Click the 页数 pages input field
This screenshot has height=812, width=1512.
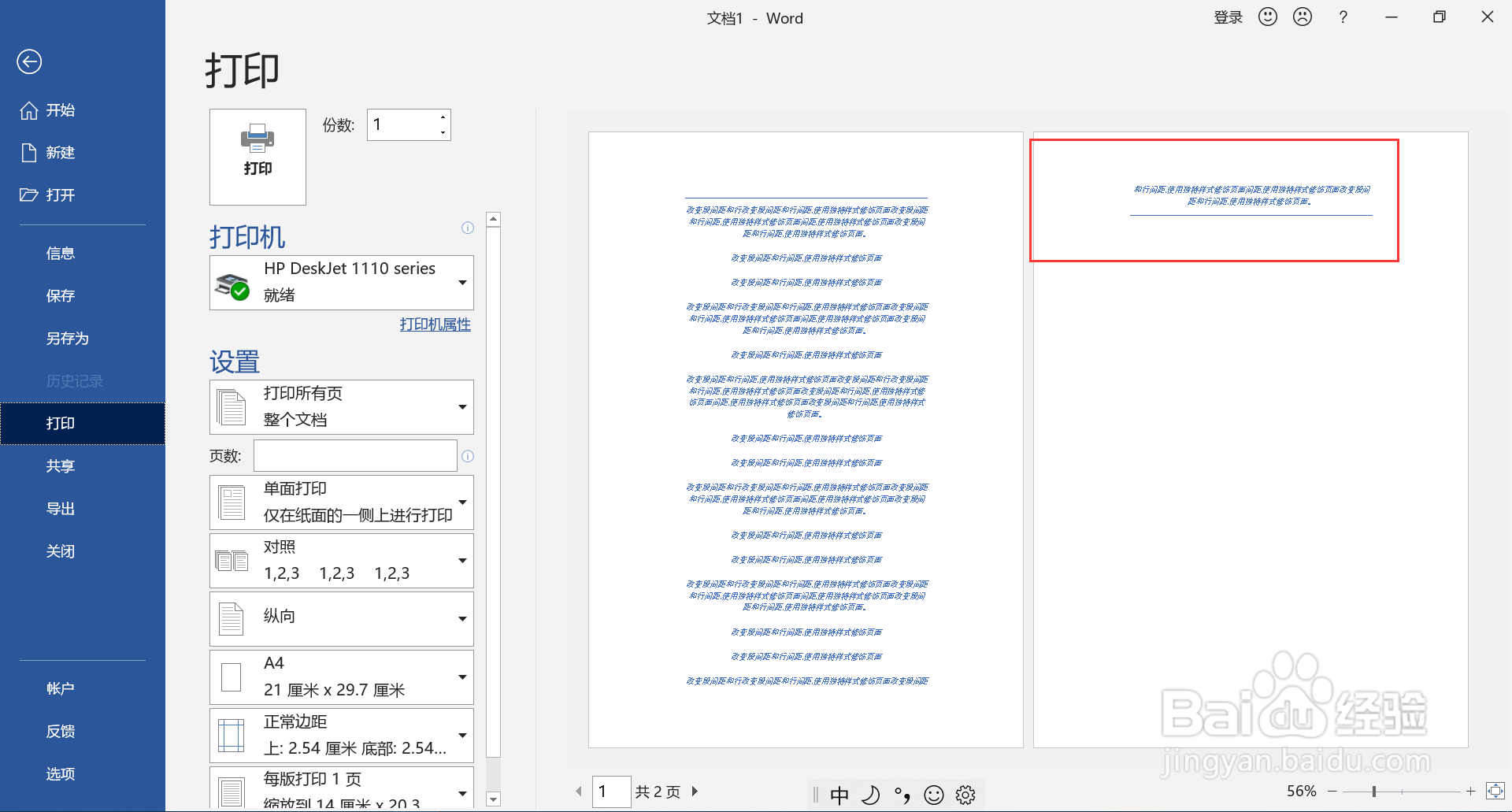[x=355, y=456]
